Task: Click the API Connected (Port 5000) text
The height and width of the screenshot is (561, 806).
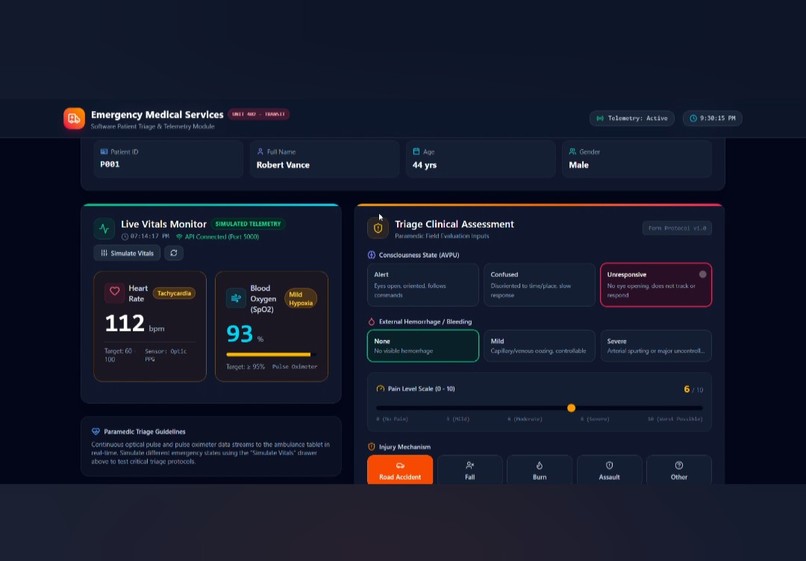Action: tap(222, 237)
